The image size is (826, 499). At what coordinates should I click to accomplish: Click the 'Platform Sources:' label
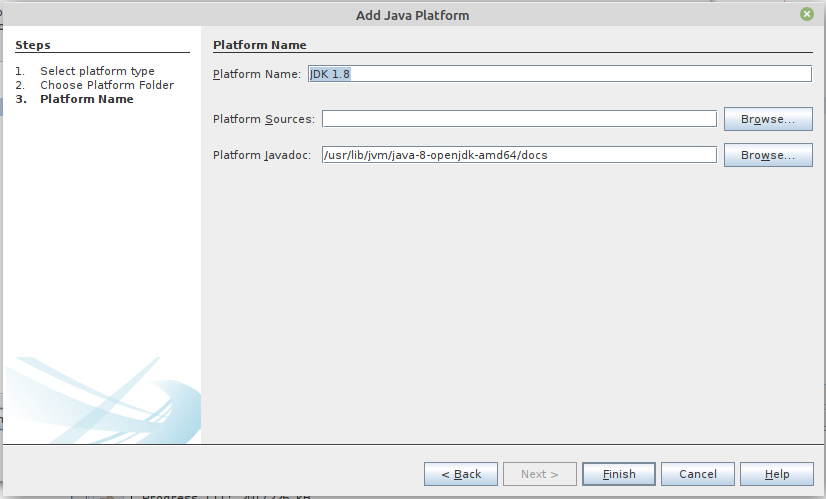click(264, 119)
